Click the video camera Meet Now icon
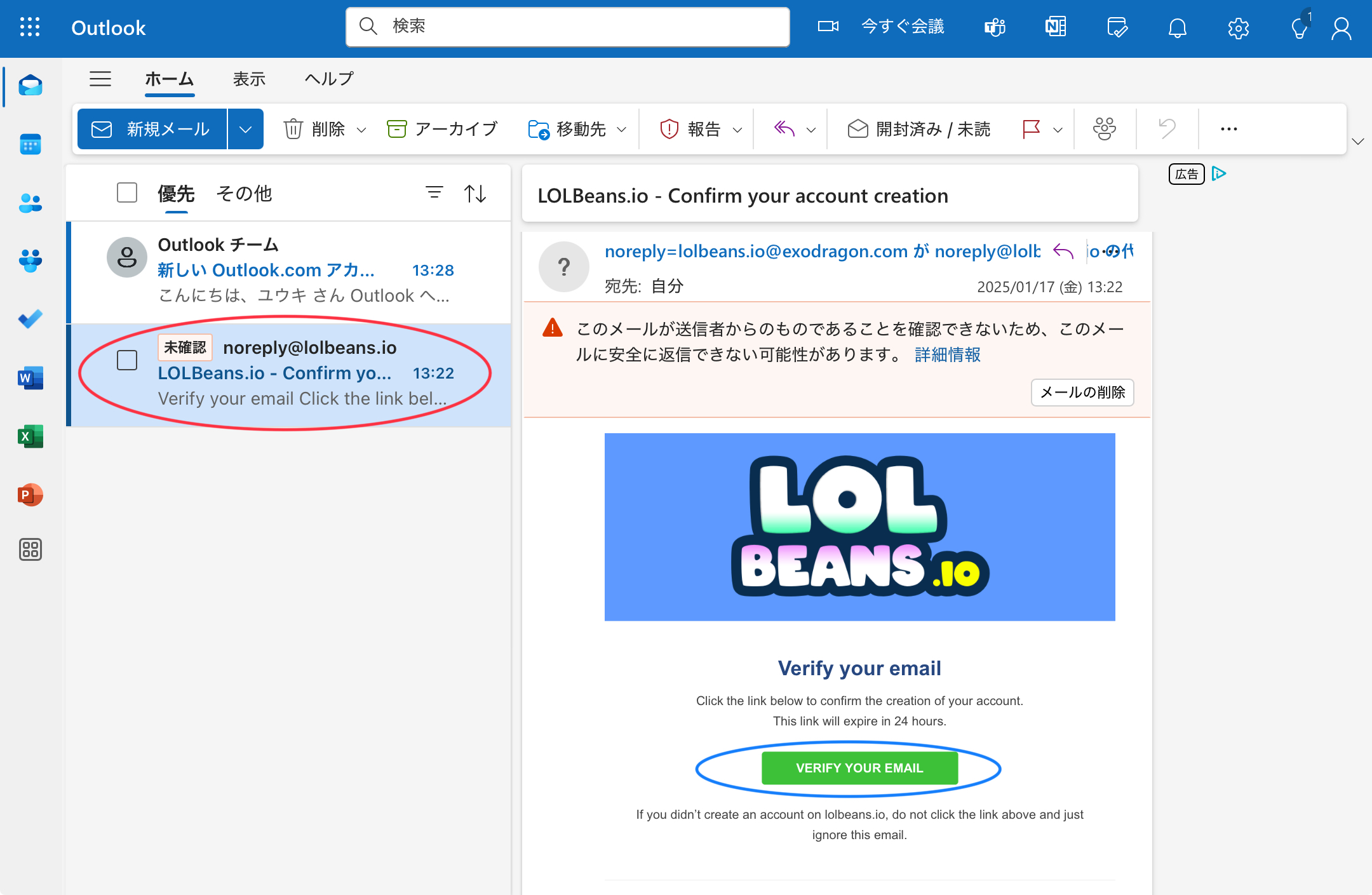The width and height of the screenshot is (1372, 895). point(828,27)
